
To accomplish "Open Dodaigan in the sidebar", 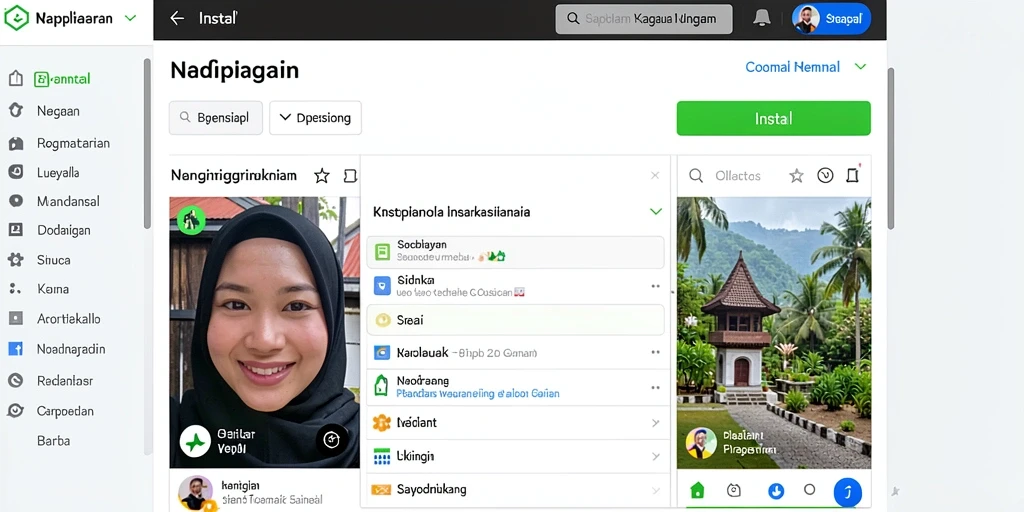I will click(x=63, y=230).
